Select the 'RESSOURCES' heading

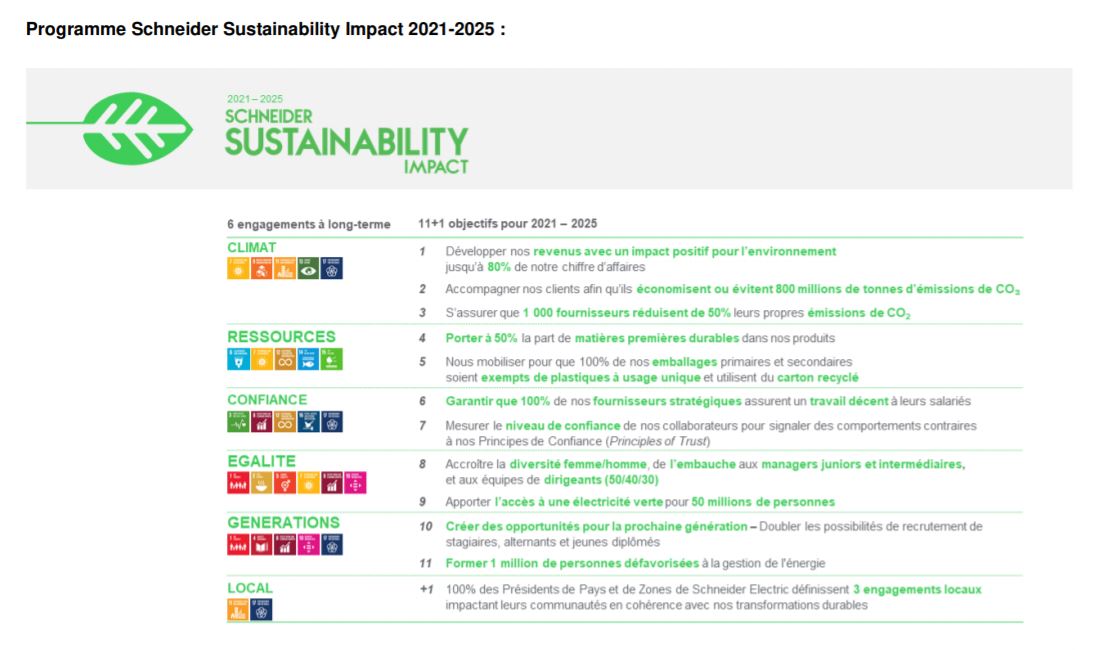point(282,337)
